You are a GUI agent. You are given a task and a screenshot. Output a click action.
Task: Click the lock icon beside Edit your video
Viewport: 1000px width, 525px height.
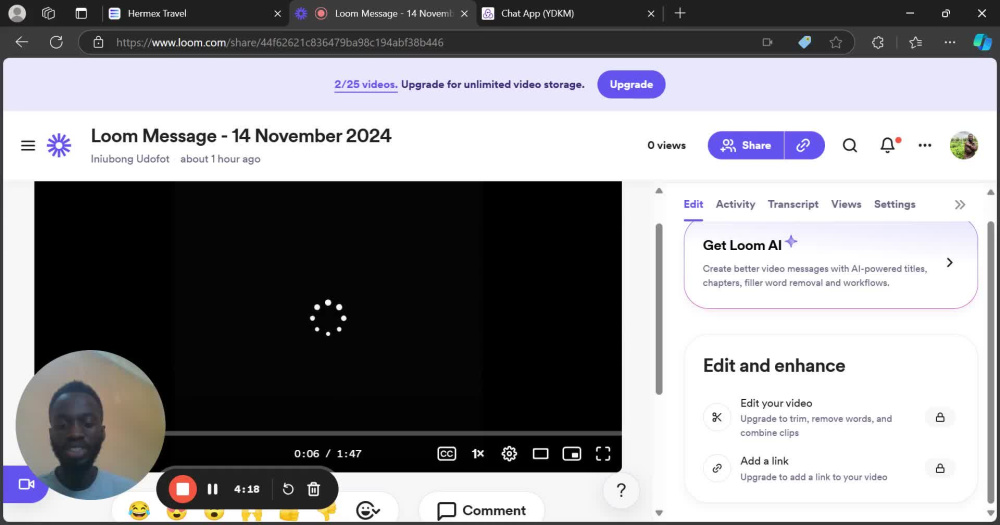pos(940,417)
